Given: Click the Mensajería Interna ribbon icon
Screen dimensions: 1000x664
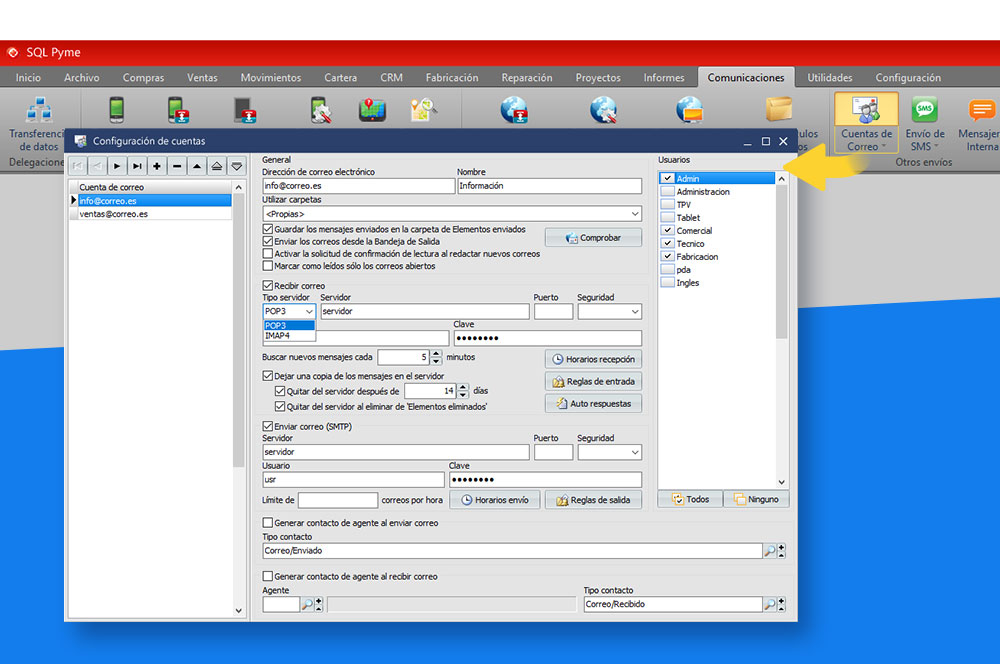Looking at the screenshot, I should [x=980, y=112].
